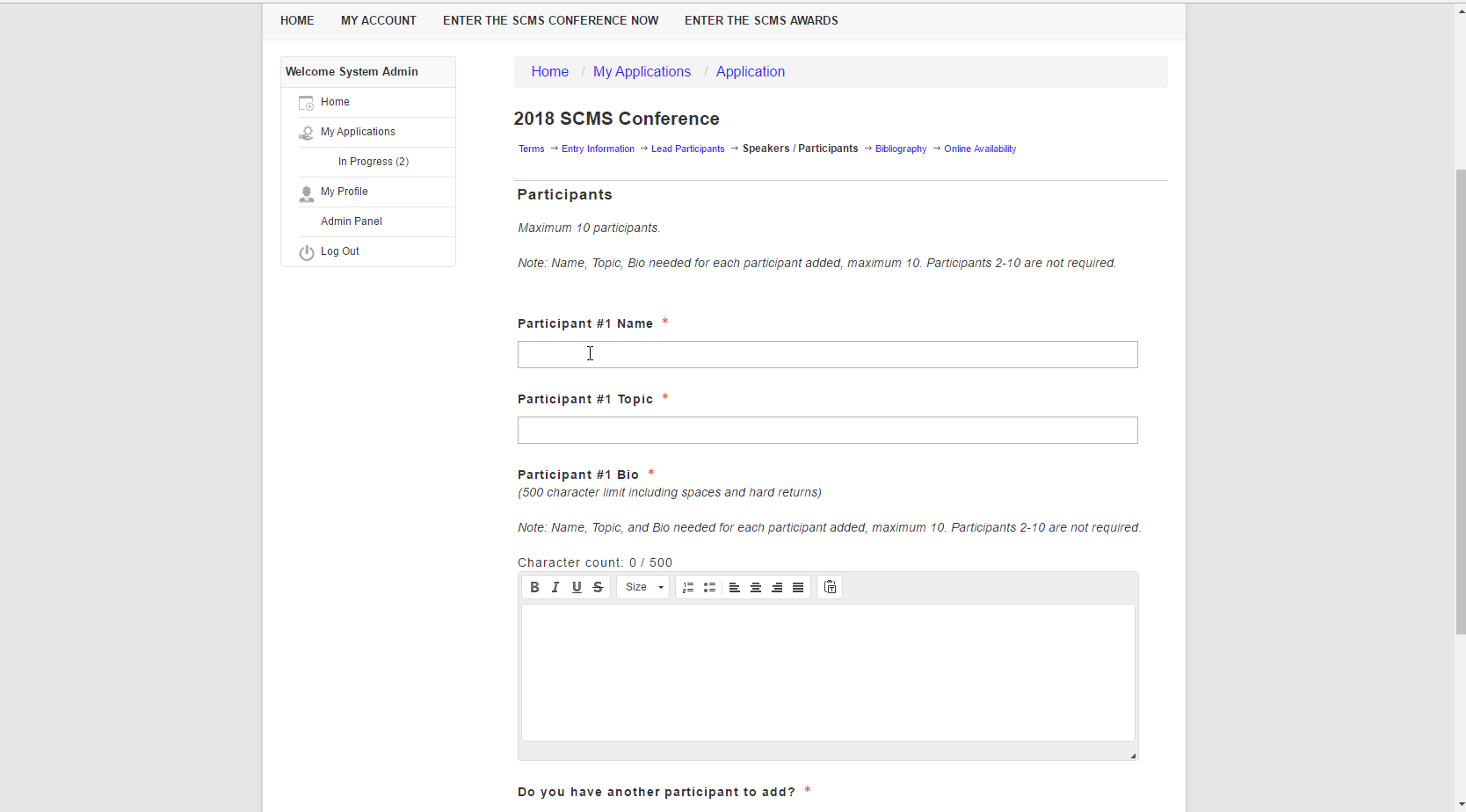
Task: Toggle underline formatting in the bio editor
Action: coord(577,587)
